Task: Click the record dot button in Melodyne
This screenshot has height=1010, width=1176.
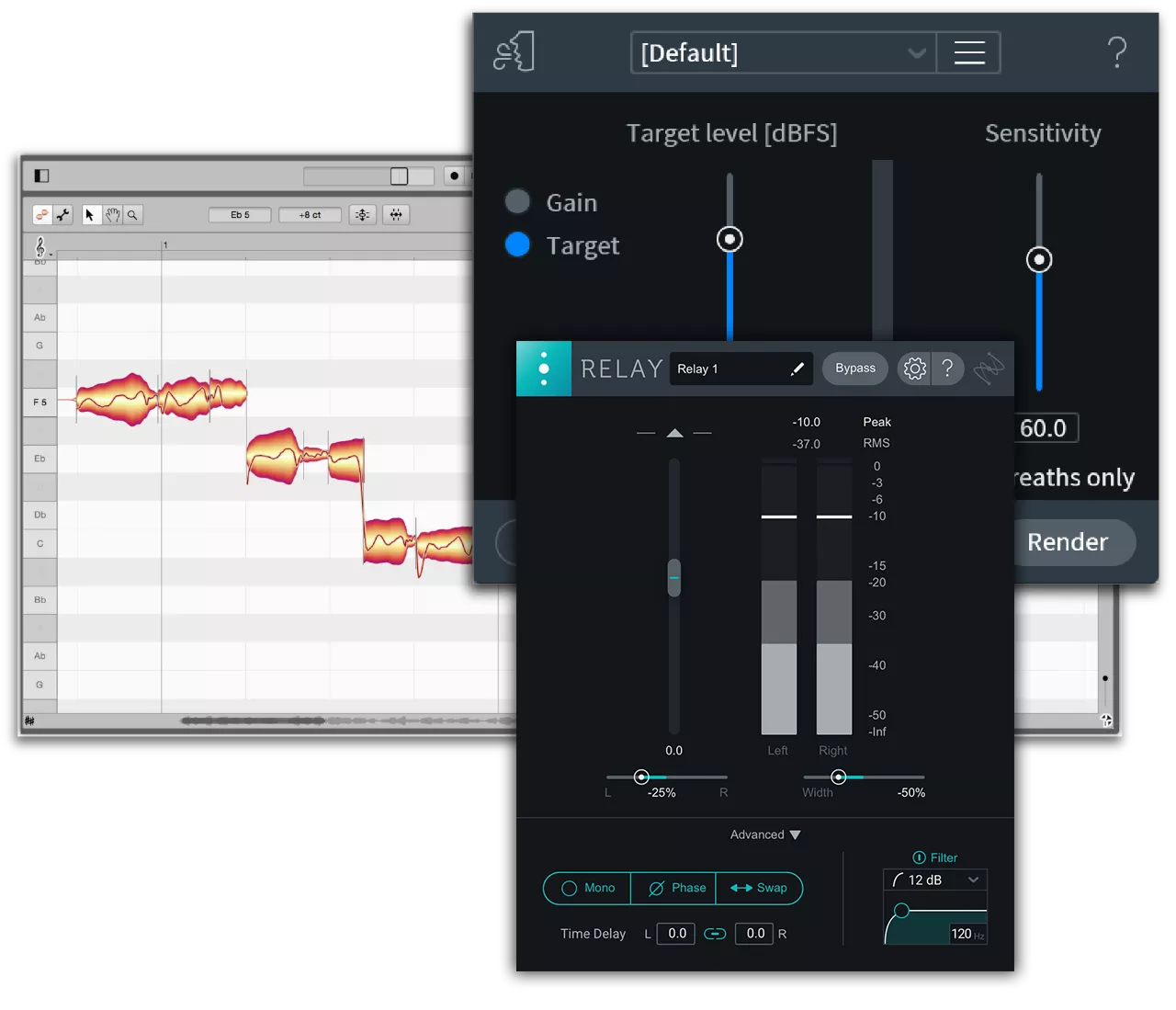Action: click(x=454, y=176)
